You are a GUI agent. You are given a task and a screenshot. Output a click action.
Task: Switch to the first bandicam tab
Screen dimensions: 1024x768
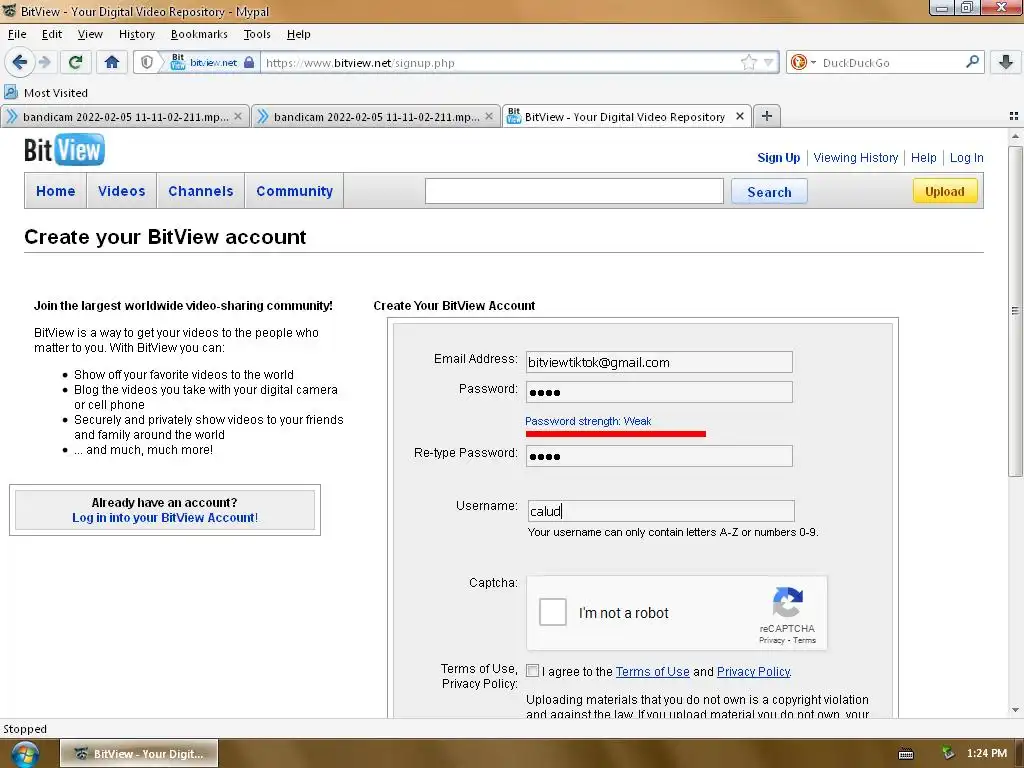pos(125,116)
